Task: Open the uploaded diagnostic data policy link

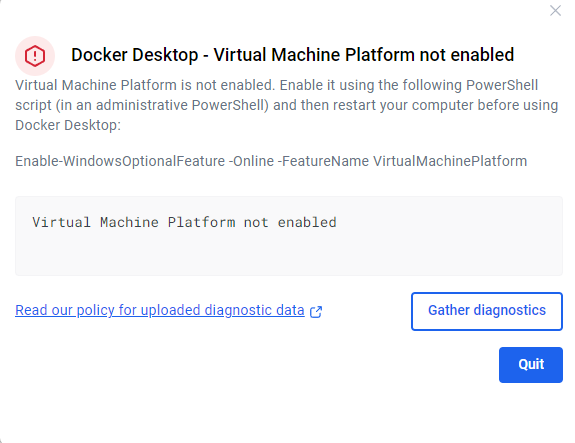Action: click(160, 310)
